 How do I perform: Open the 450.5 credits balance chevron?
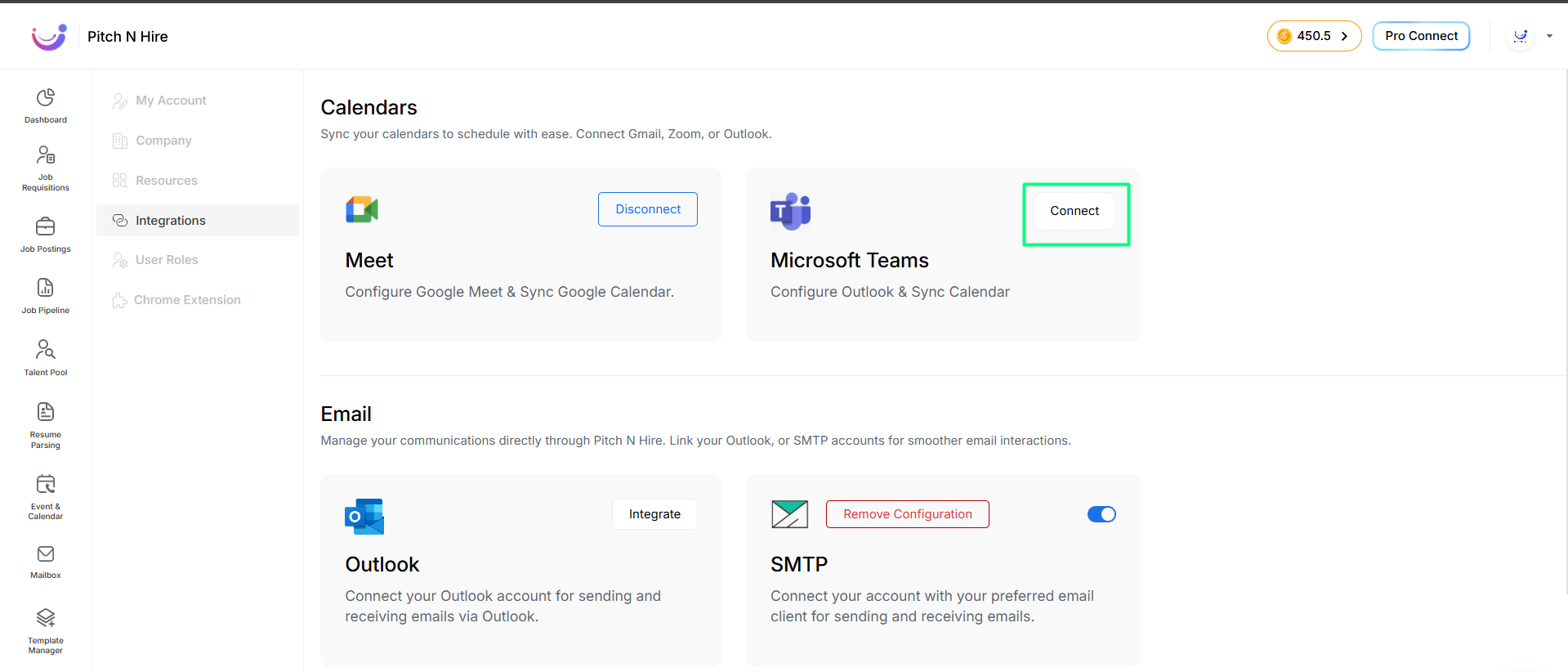coord(1344,36)
